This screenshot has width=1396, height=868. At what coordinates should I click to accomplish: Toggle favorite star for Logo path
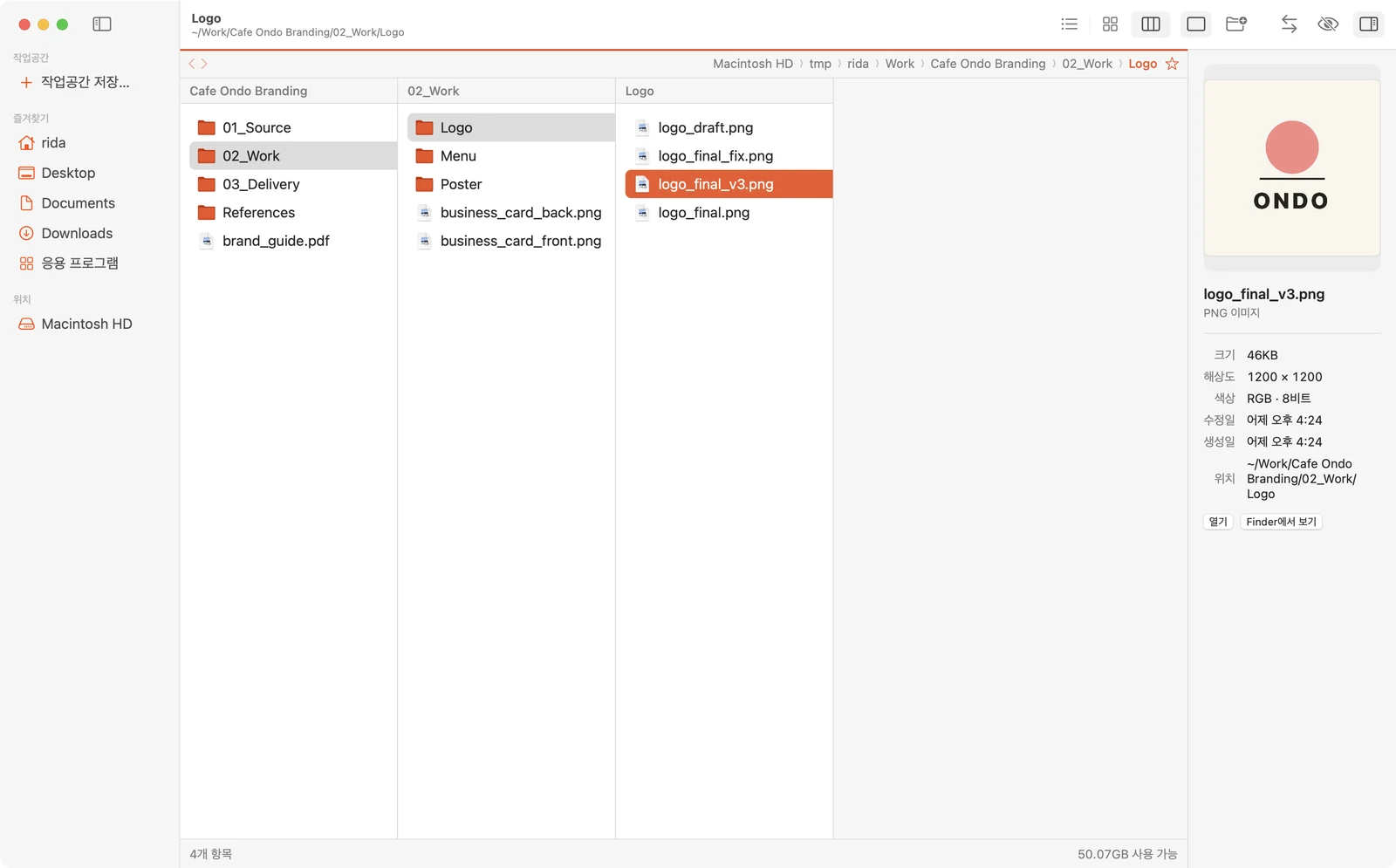[x=1172, y=64]
